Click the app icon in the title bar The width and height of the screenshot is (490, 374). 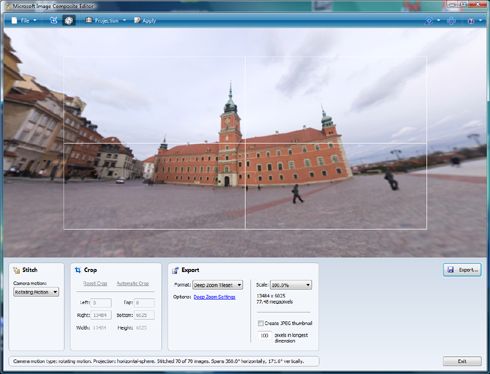pyautogui.click(x=7, y=5)
